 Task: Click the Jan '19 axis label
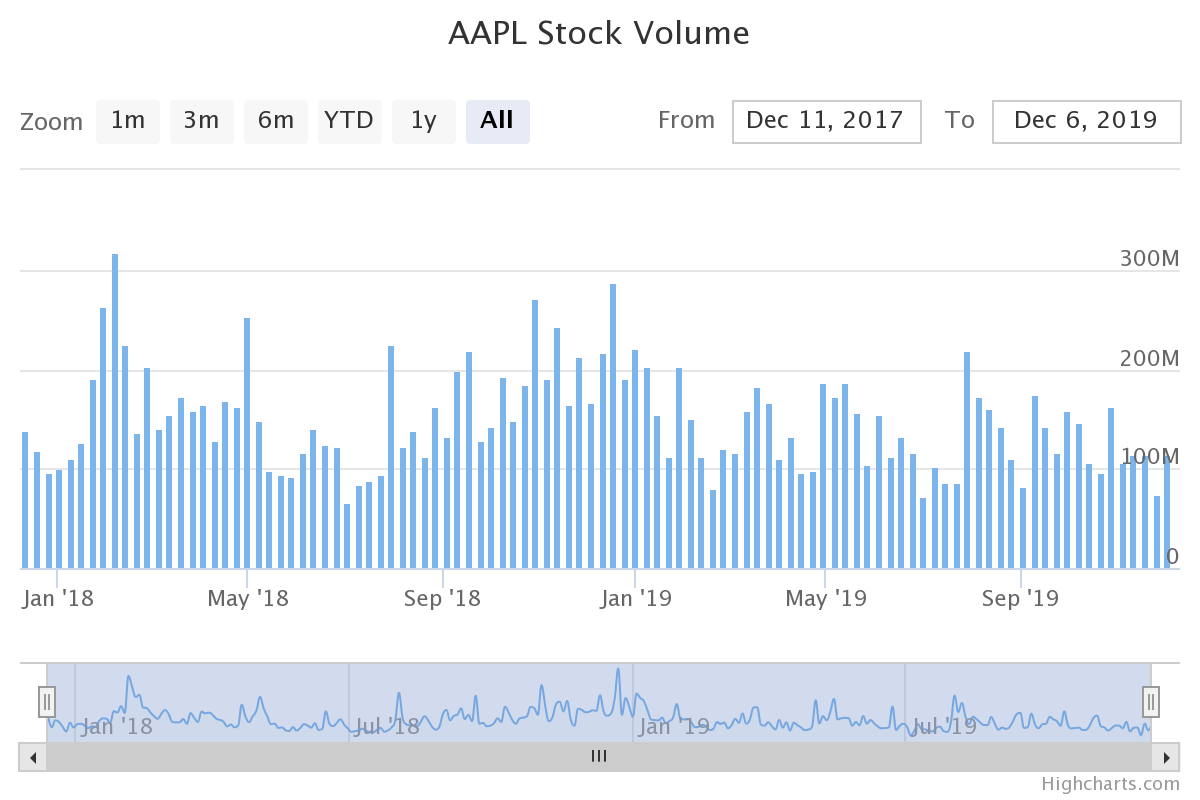[x=637, y=597]
